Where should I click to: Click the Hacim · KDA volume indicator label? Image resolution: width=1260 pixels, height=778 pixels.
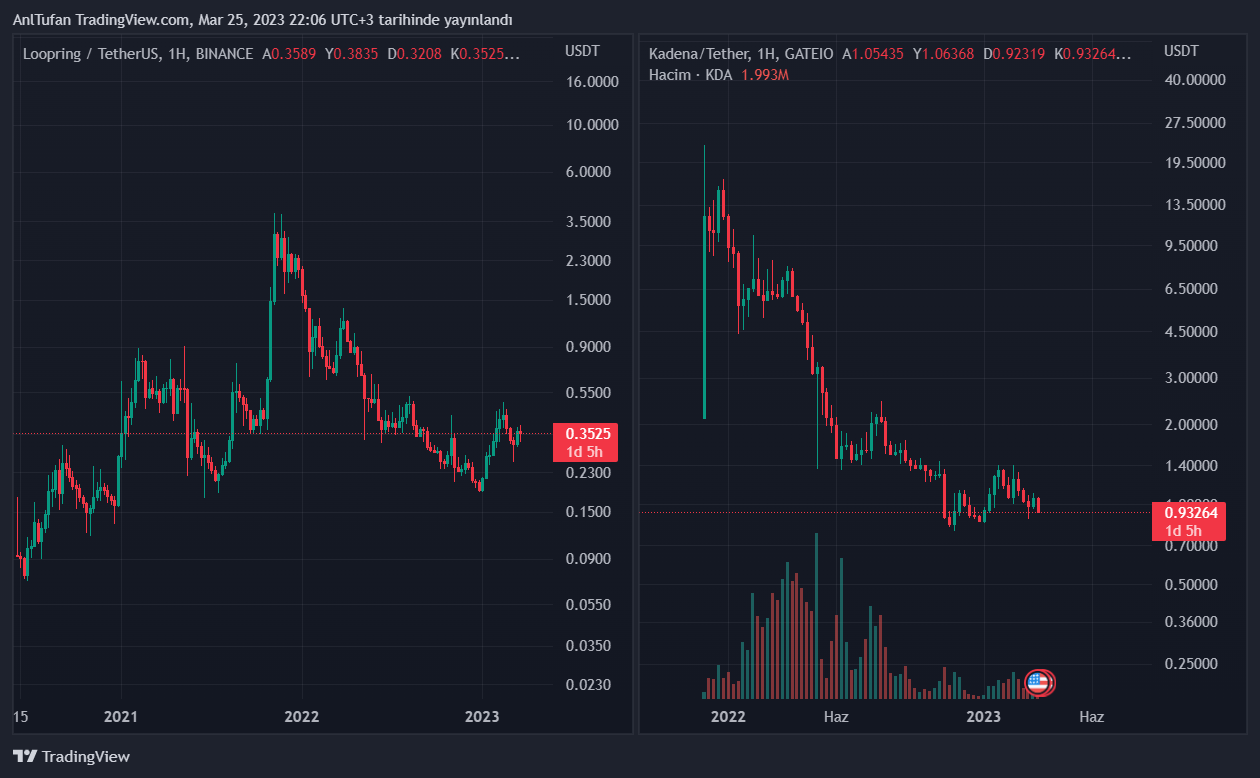click(x=690, y=76)
